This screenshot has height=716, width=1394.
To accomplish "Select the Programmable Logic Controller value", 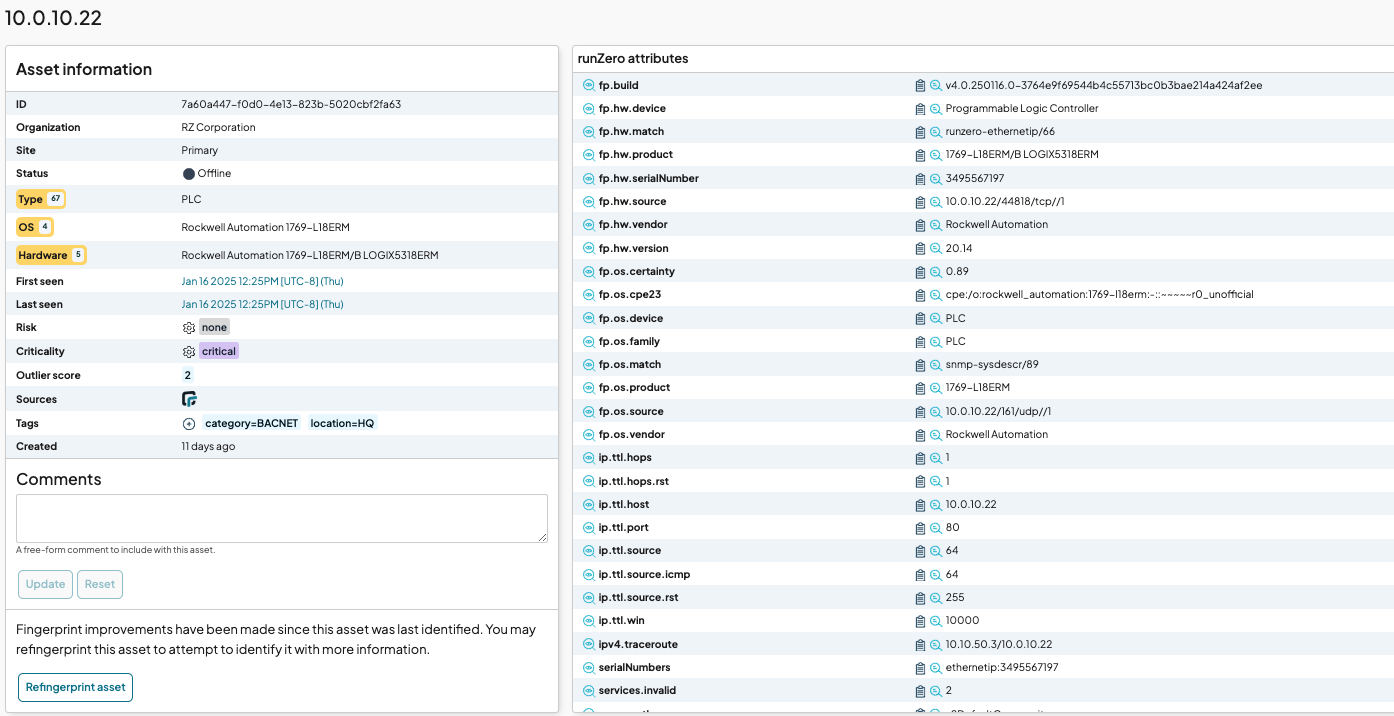I will click(x=1022, y=109).
